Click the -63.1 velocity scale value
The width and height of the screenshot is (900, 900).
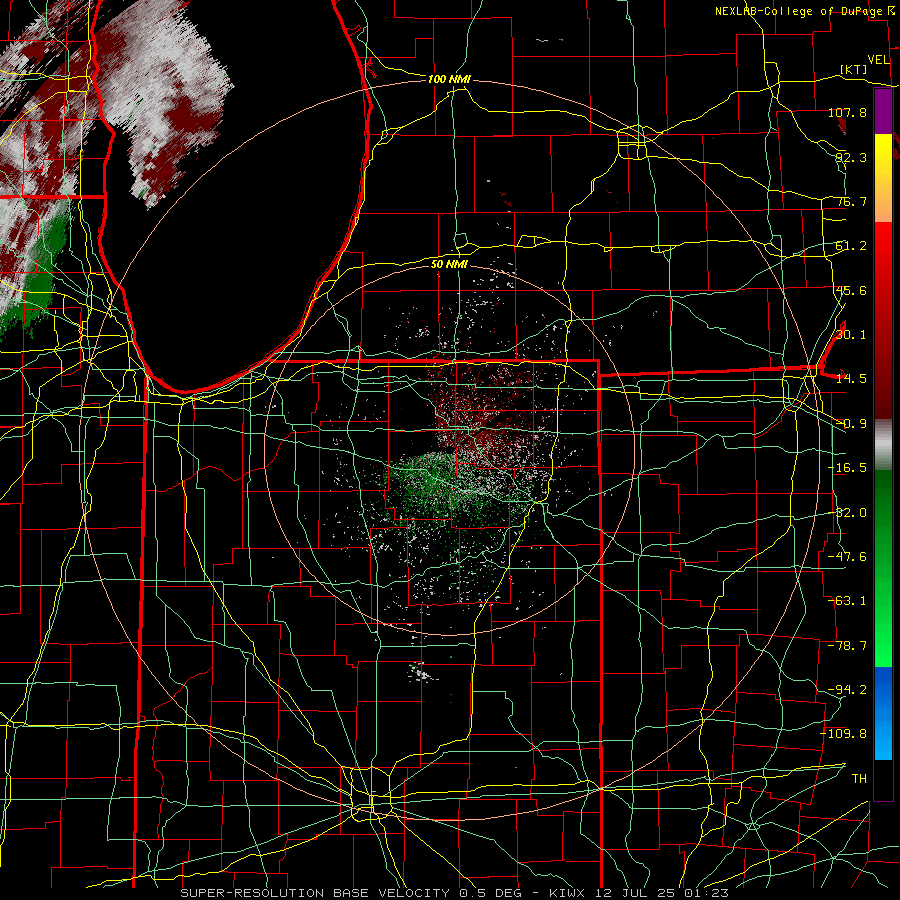click(x=847, y=601)
